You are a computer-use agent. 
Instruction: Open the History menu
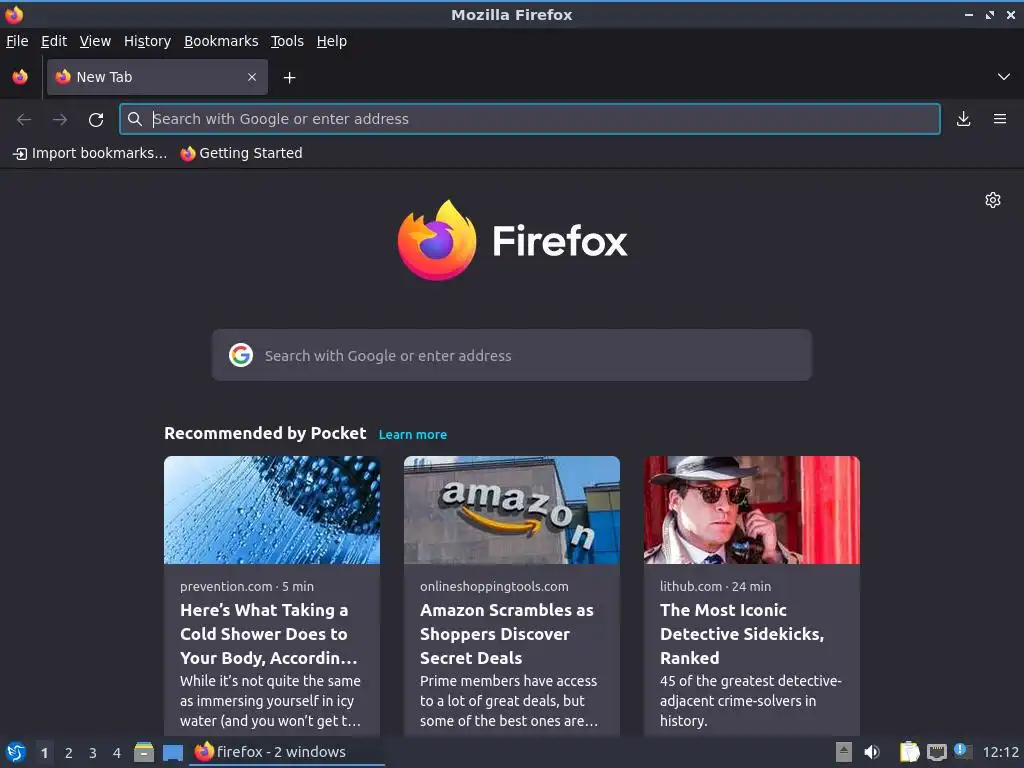[147, 41]
